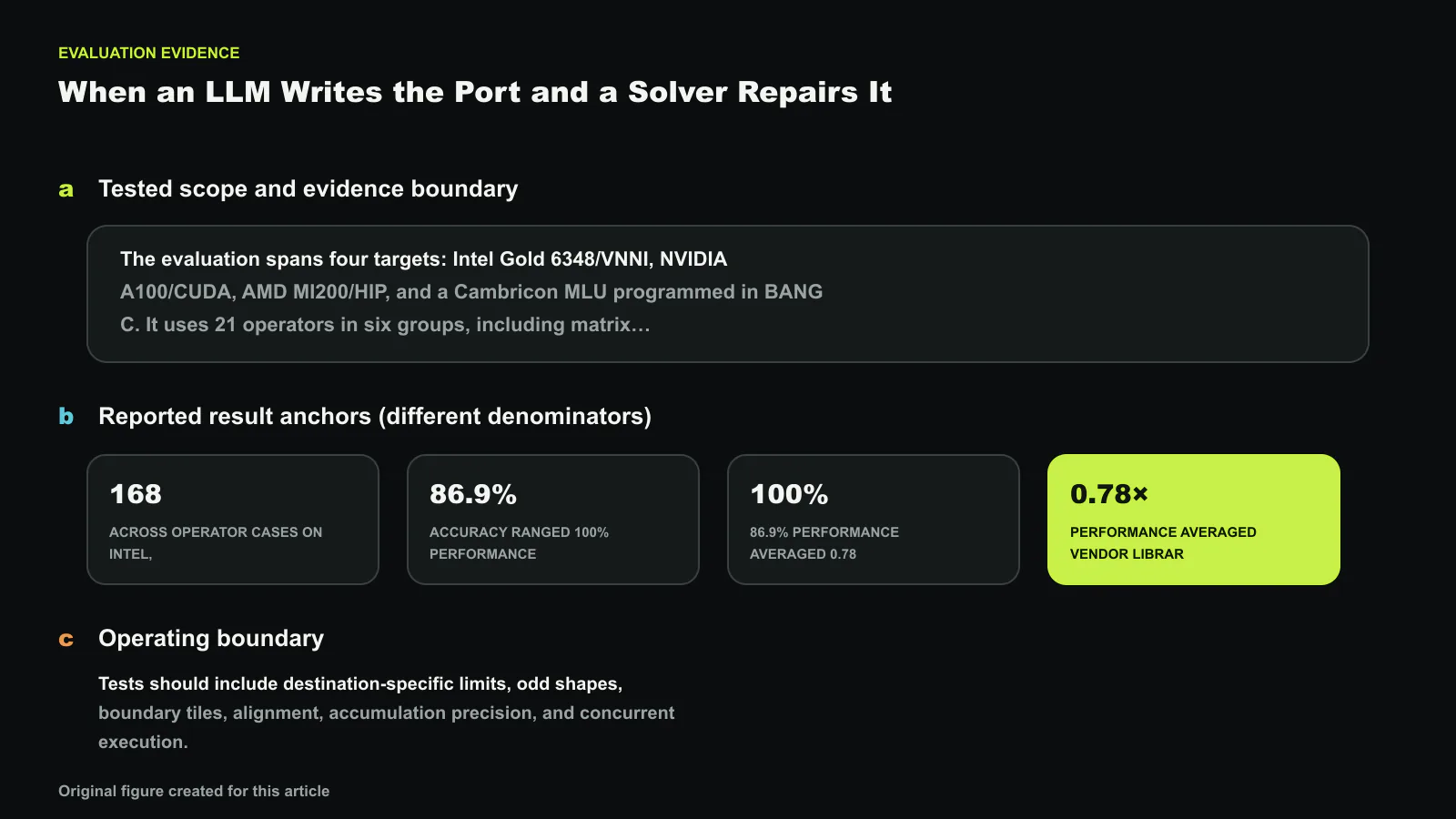Click the blue section marker letter 'b'

coord(66,416)
